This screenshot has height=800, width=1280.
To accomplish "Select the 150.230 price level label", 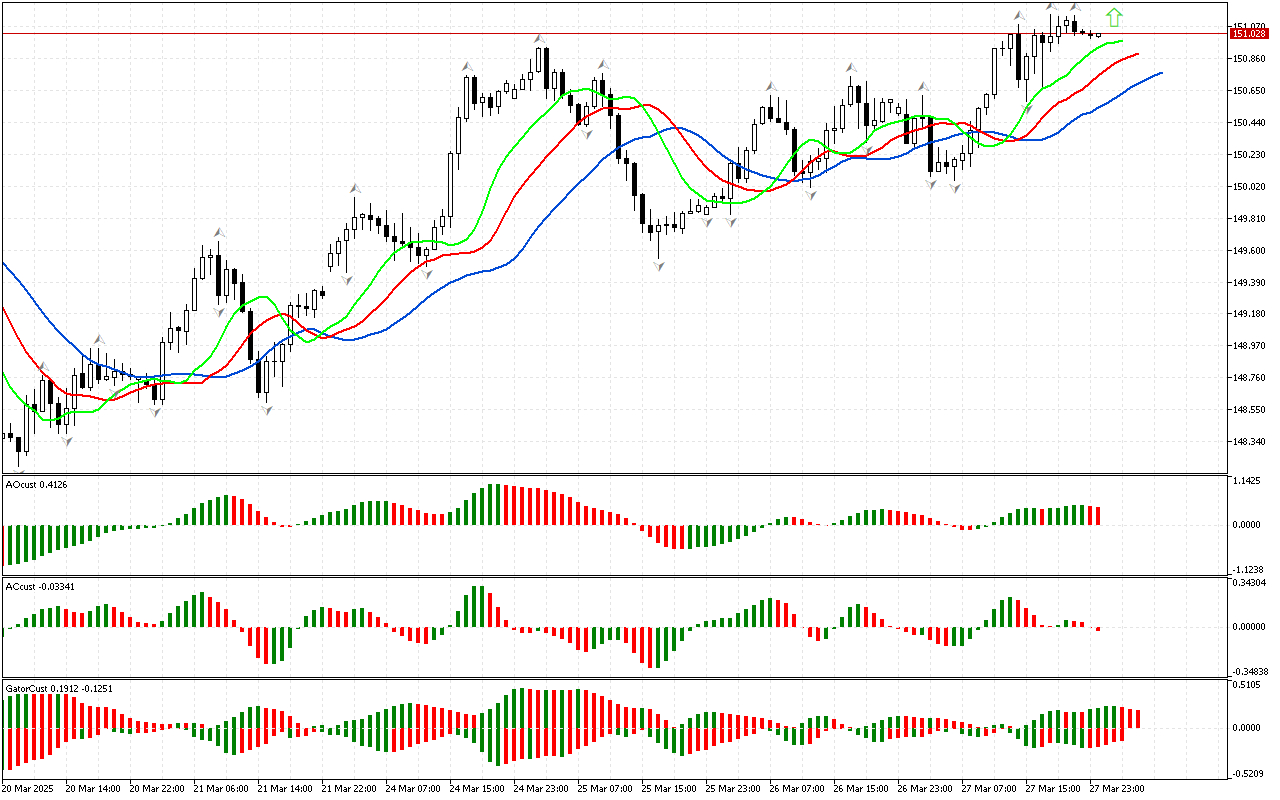I will [x=1250, y=155].
